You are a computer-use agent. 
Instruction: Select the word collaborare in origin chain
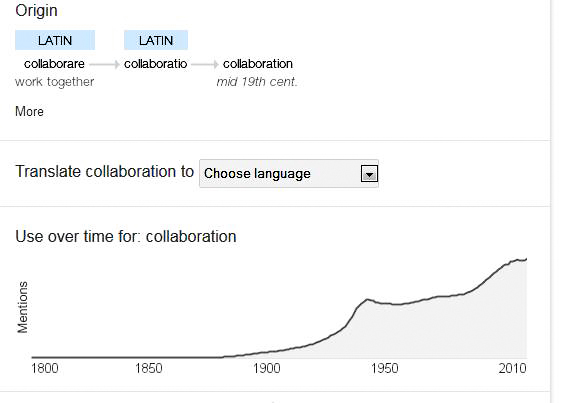pos(54,64)
